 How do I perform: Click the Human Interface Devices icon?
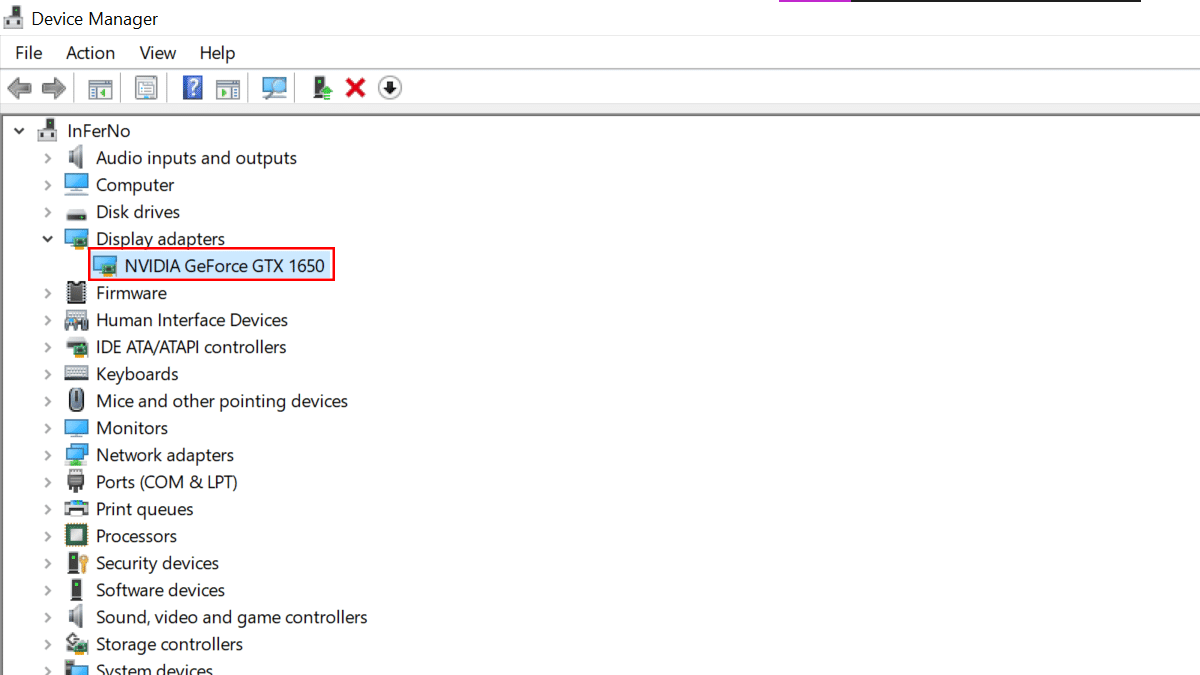[76, 320]
